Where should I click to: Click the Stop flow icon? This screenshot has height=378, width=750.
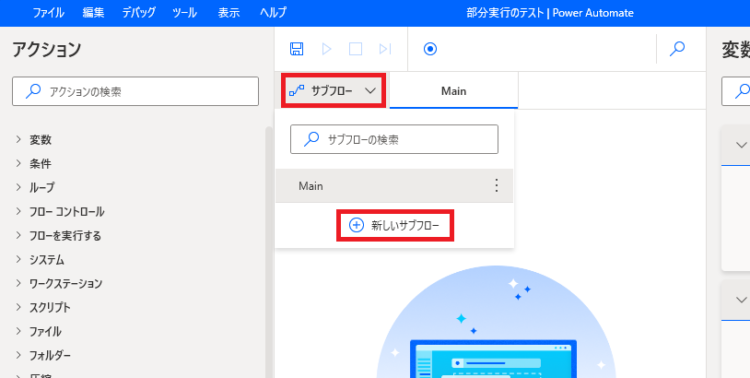coord(355,49)
